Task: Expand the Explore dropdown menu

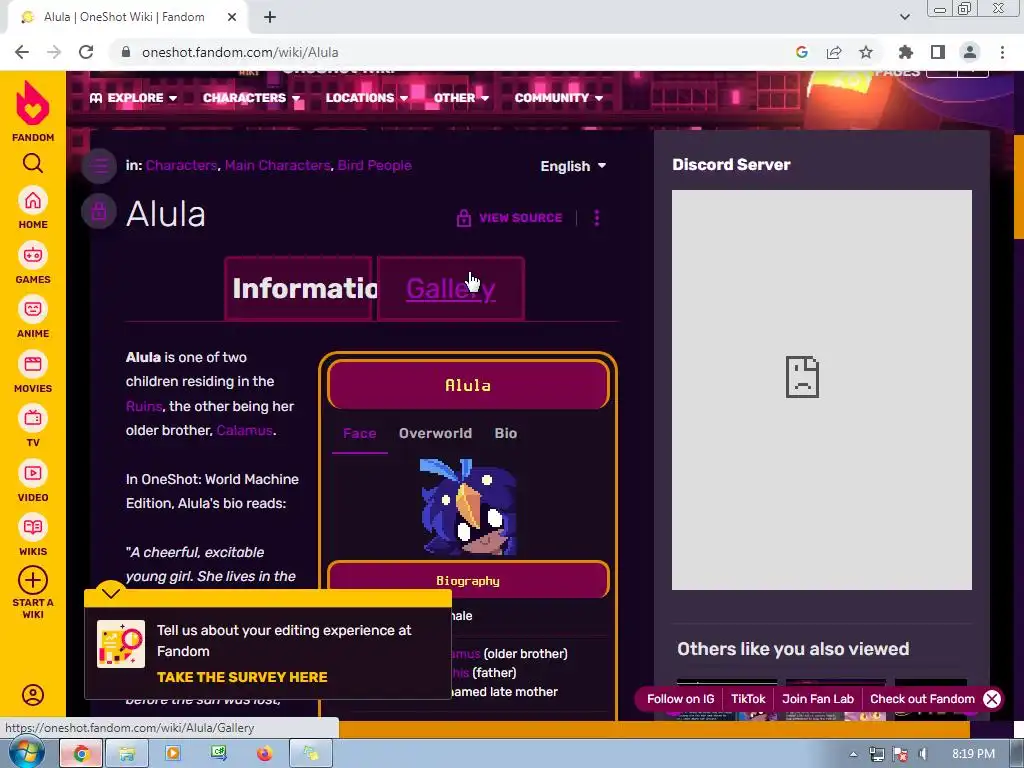Action: pyautogui.click(x=134, y=98)
